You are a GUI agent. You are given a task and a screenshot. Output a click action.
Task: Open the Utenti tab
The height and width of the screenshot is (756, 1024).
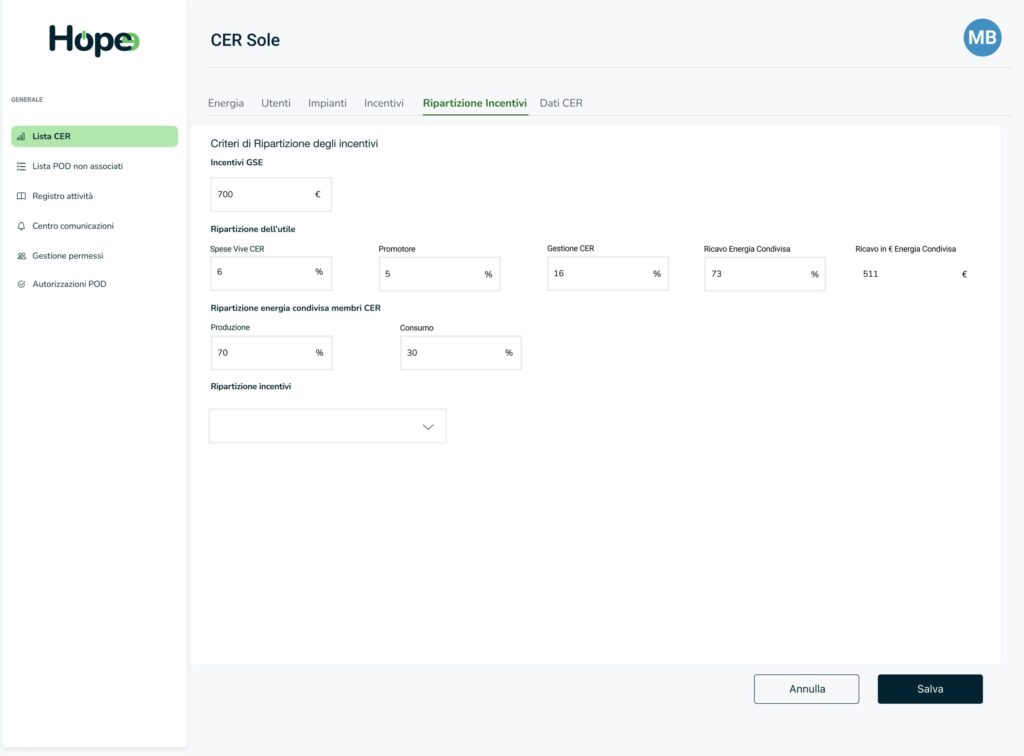276,103
